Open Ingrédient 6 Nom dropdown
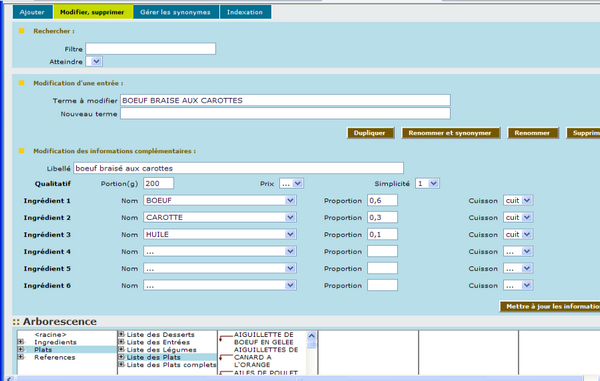The width and height of the screenshot is (600, 381). pyautogui.click(x=220, y=285)
